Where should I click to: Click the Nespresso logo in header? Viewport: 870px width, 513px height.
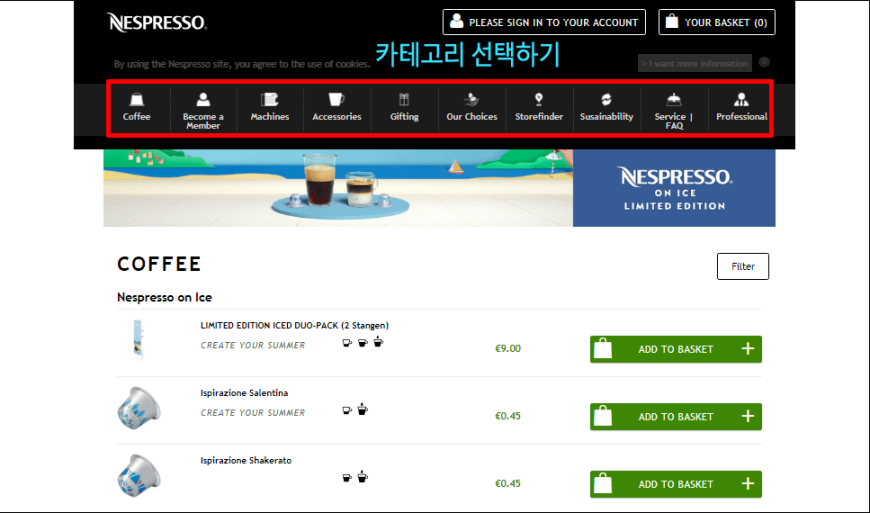coord(157,23)
